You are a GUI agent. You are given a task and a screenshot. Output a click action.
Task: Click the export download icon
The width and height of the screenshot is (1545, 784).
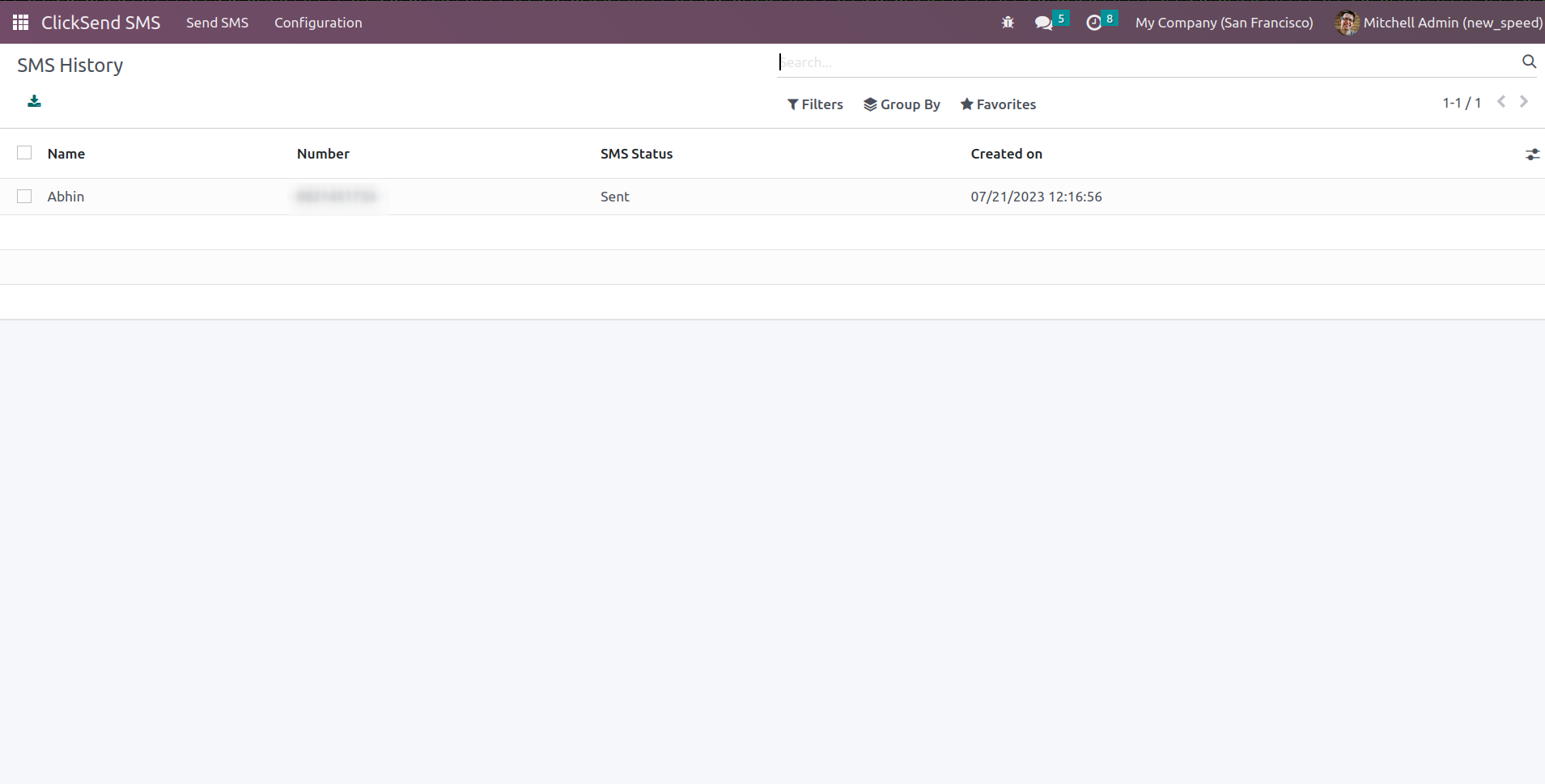click(34, 101)
